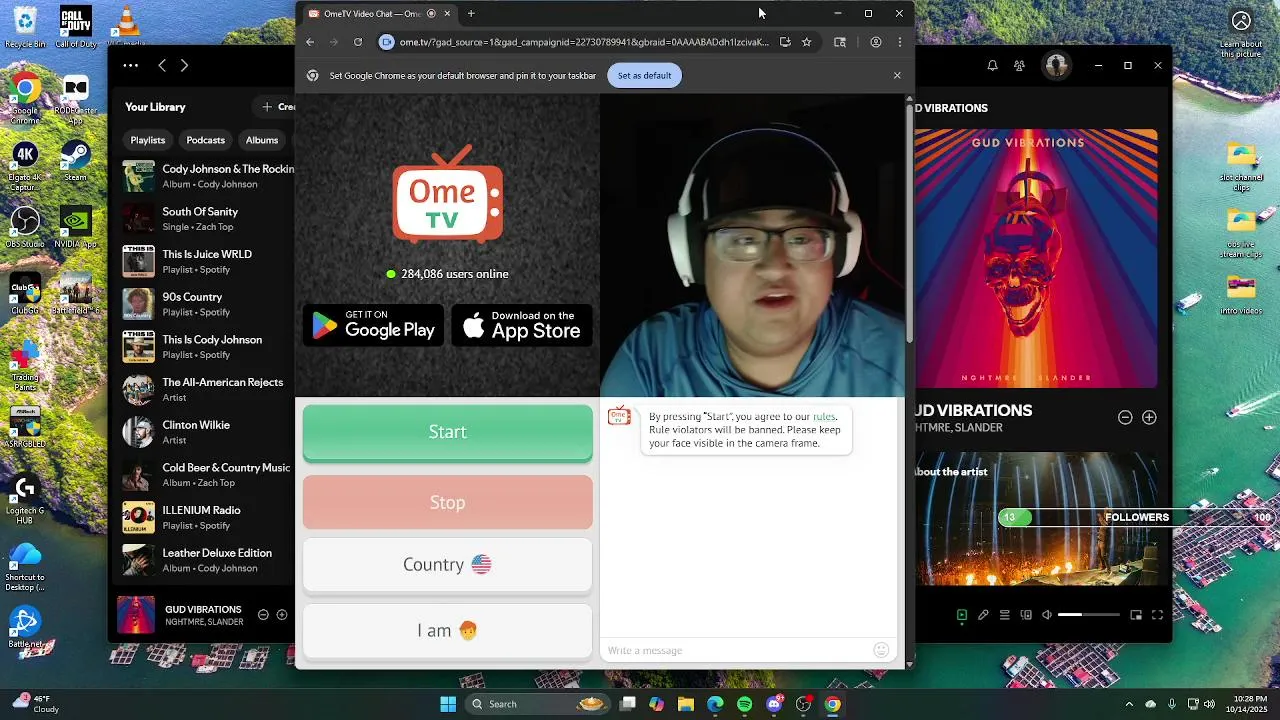Screen dimensions: 1280x720
Task: Open the Country selector
Action: pyautogui.click(x=447, y=564)
